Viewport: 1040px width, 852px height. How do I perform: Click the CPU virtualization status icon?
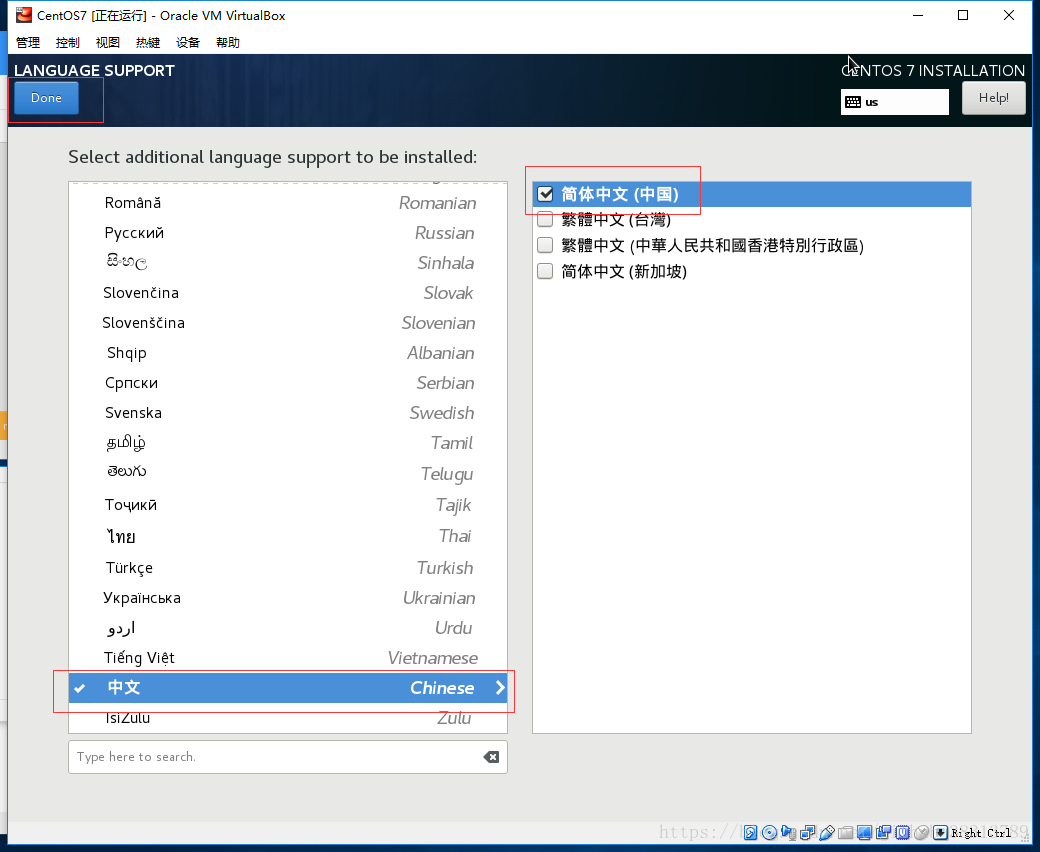pyautogui.click(x=903, y=833)
